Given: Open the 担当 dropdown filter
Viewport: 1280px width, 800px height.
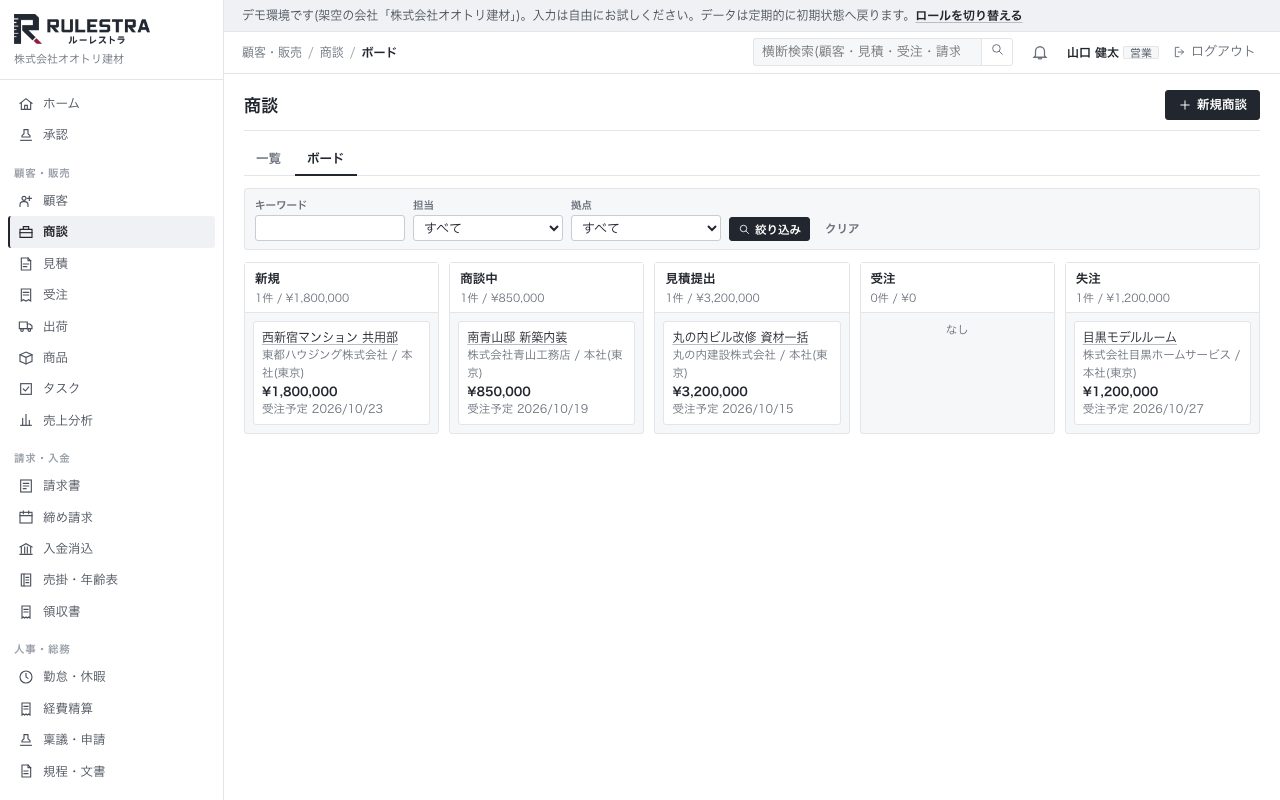Looking at the screenshot, I should click(x=488, y=228).
